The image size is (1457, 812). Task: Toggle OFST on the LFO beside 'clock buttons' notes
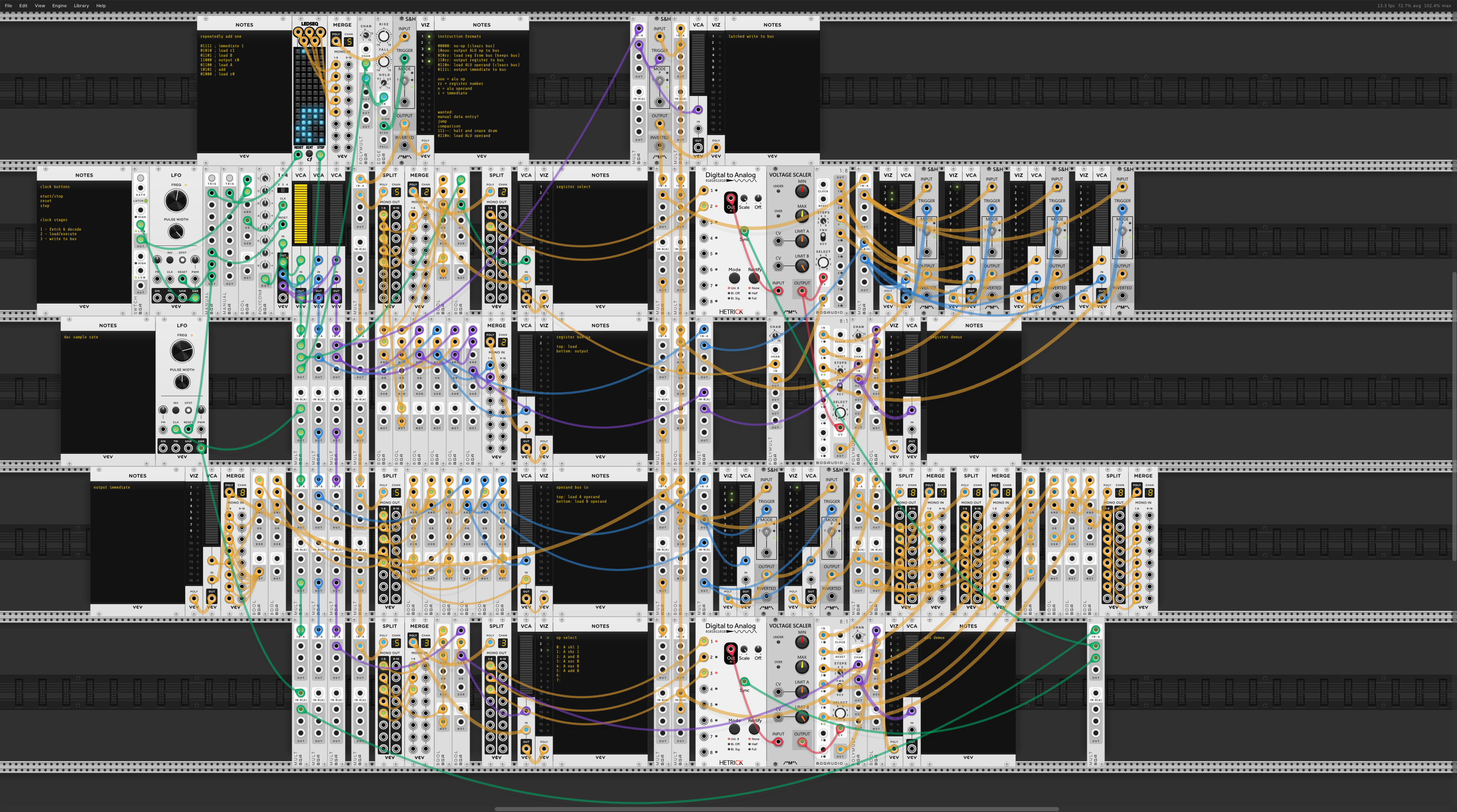182,260
